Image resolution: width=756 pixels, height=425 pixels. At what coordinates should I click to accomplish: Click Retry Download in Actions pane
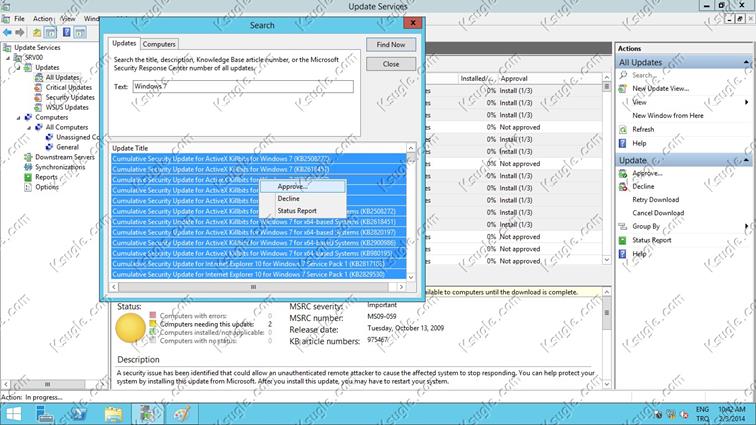coord(655,200)
